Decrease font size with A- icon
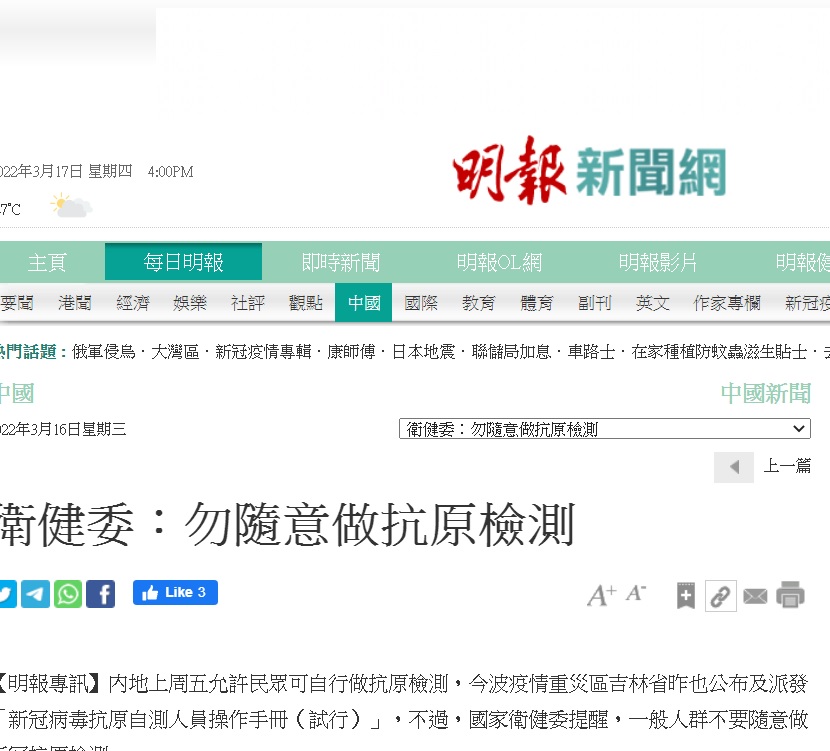The height and width of the screenshot is (751, 830). [636, 594]
